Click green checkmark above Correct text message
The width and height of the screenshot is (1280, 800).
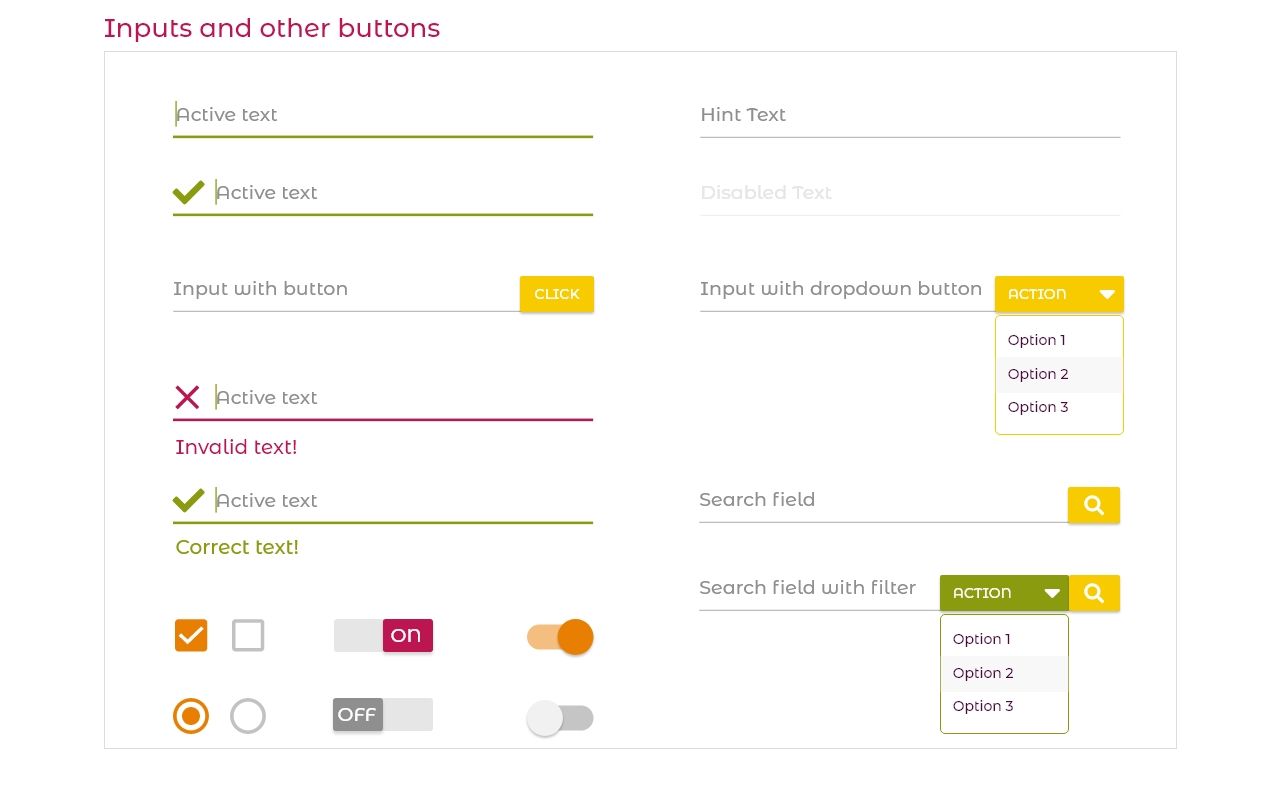pos(188,500)
